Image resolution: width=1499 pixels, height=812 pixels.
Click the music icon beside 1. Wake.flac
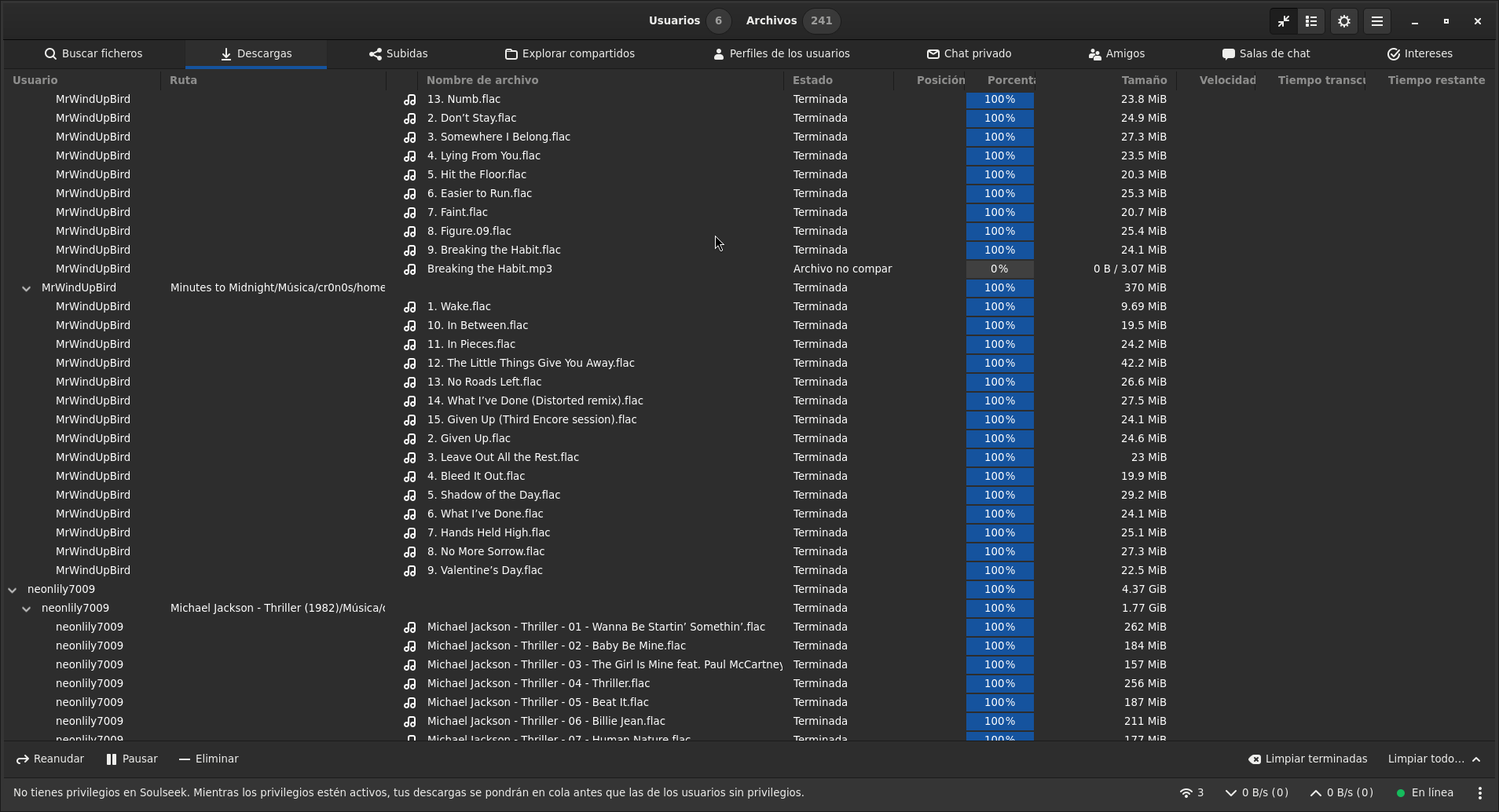point(410,307)
